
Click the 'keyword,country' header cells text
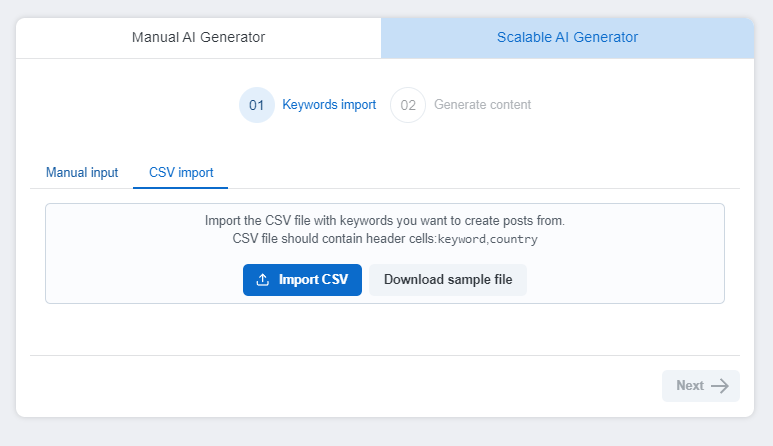(x=488, y=240)
